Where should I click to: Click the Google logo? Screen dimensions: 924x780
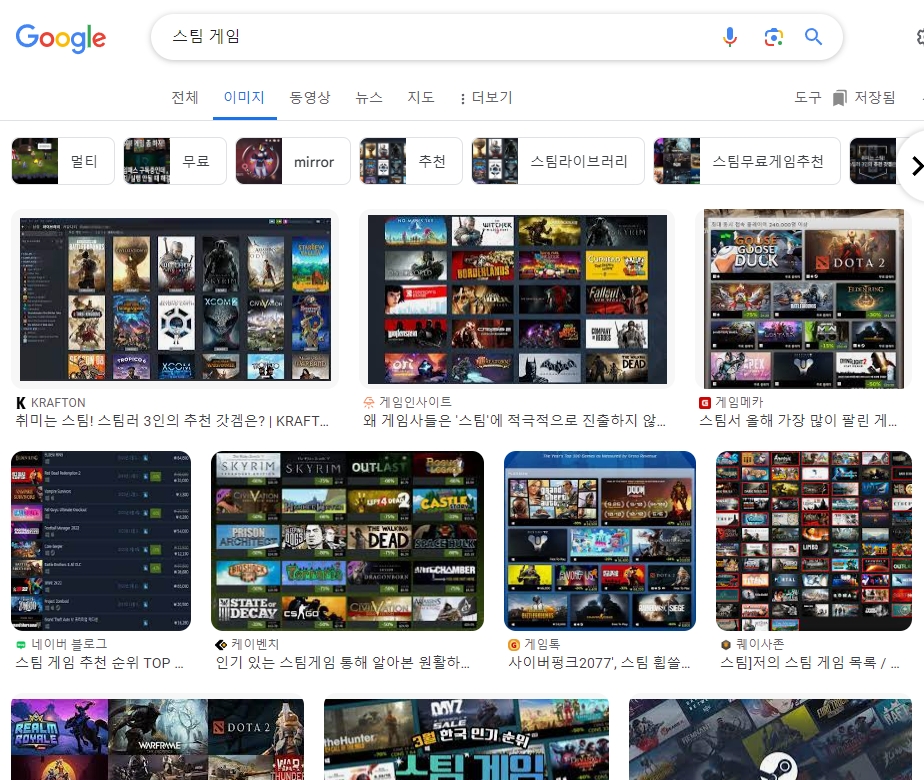coord(60,38)
